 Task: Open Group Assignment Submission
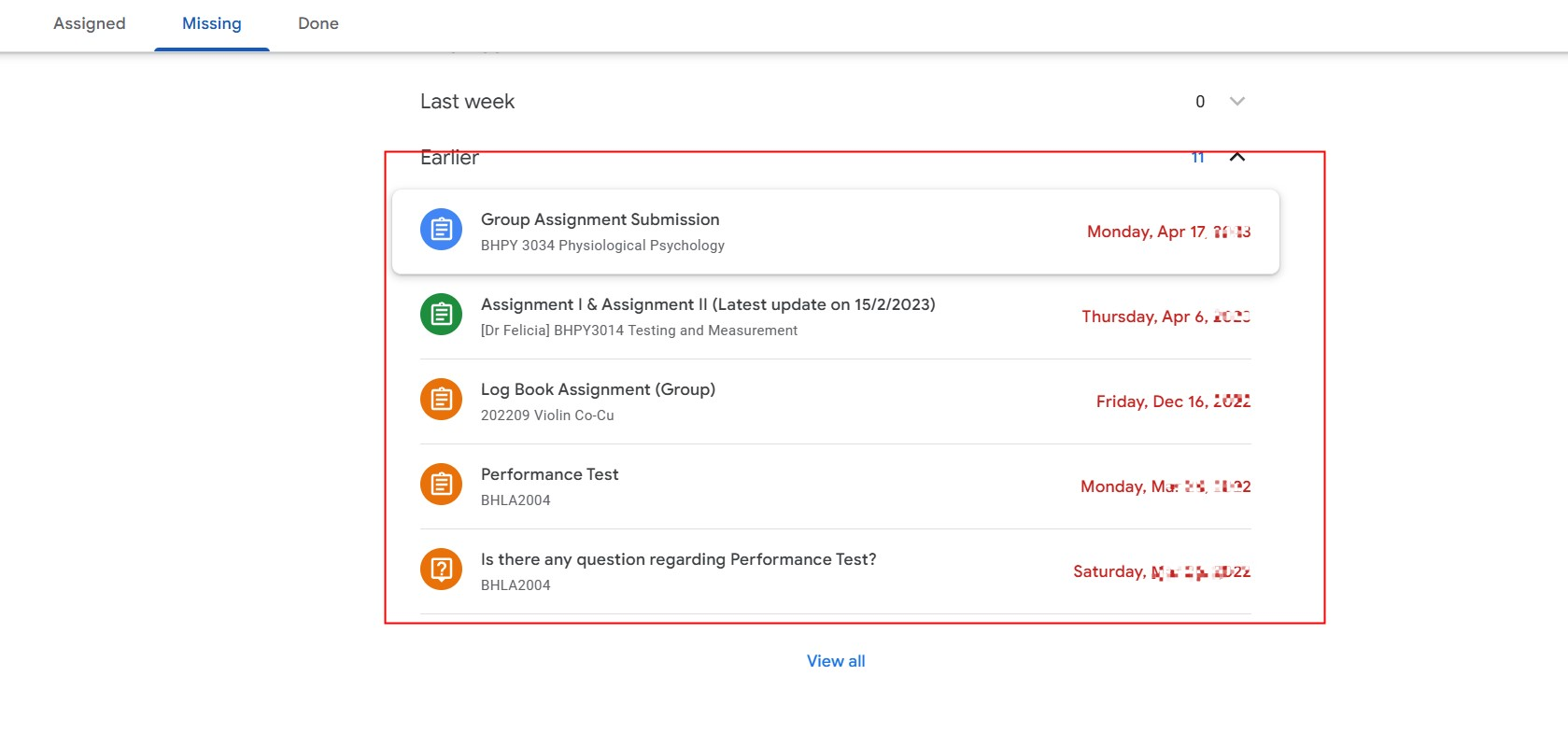pos(600,219)
